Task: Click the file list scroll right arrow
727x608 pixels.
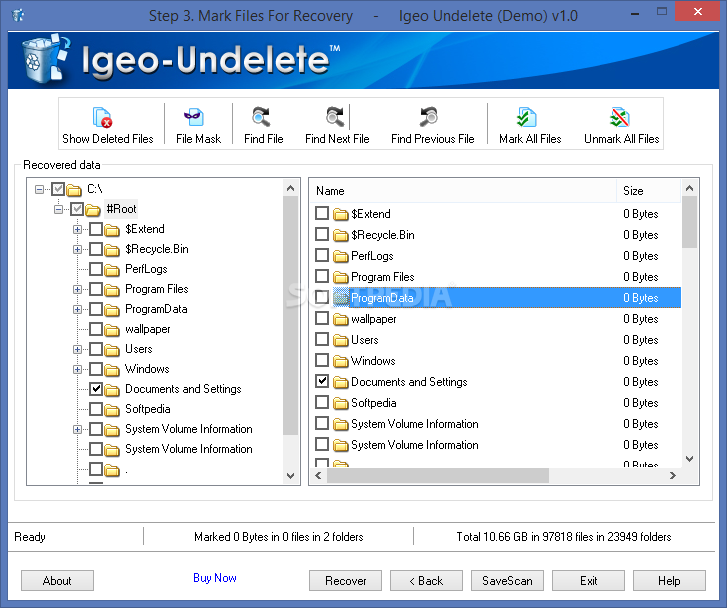Action: tap(673, 475)
